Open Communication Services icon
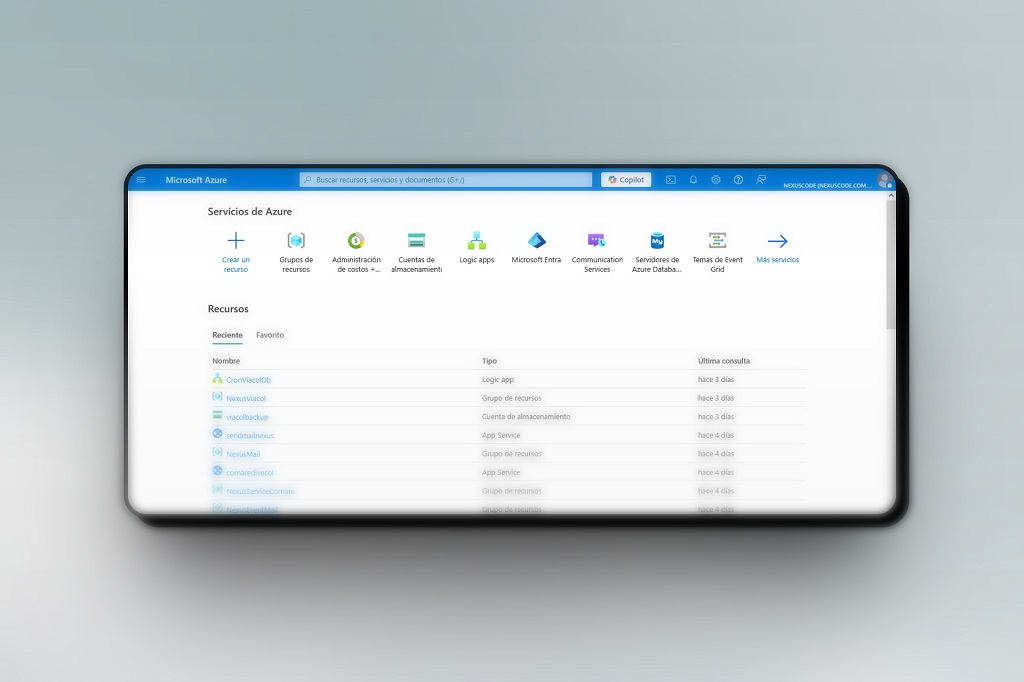This screenshot has height=682, width=1024. (597, 241)
